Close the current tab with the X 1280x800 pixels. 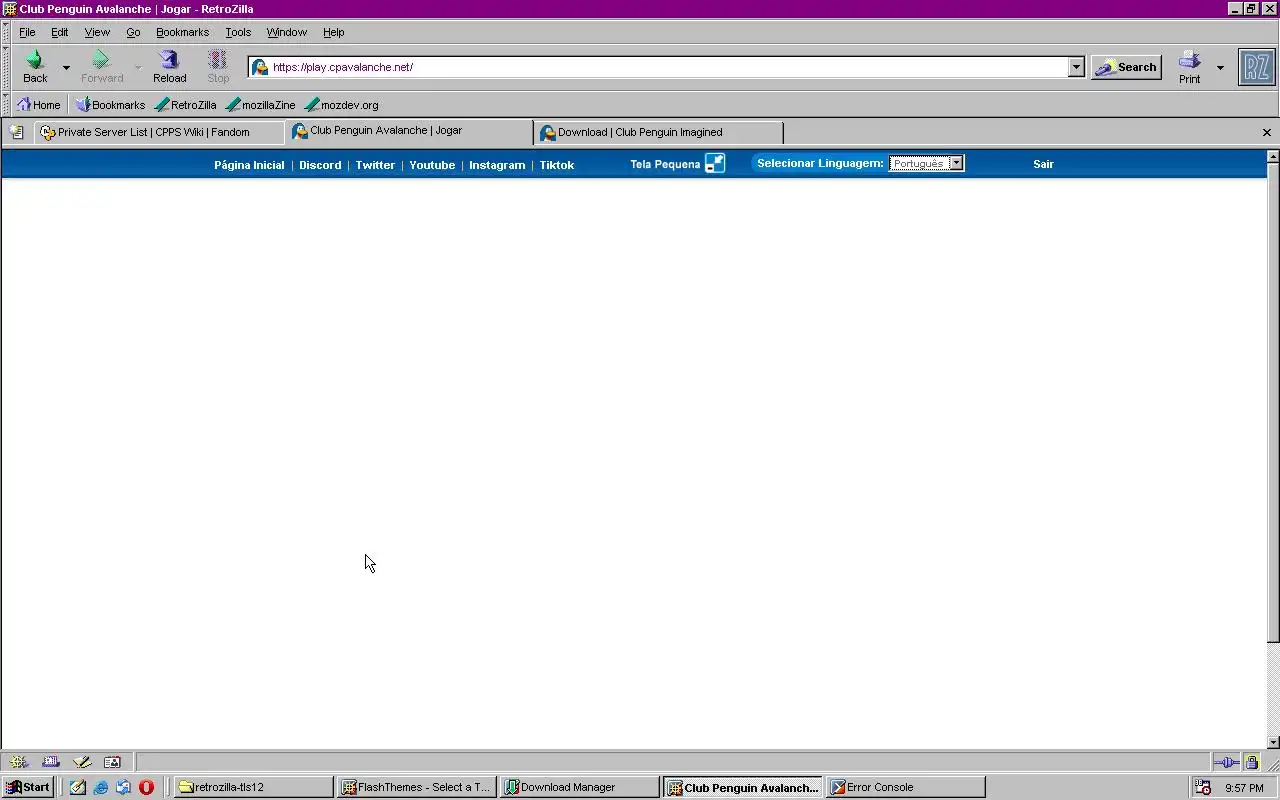[x=1266, y=132]
